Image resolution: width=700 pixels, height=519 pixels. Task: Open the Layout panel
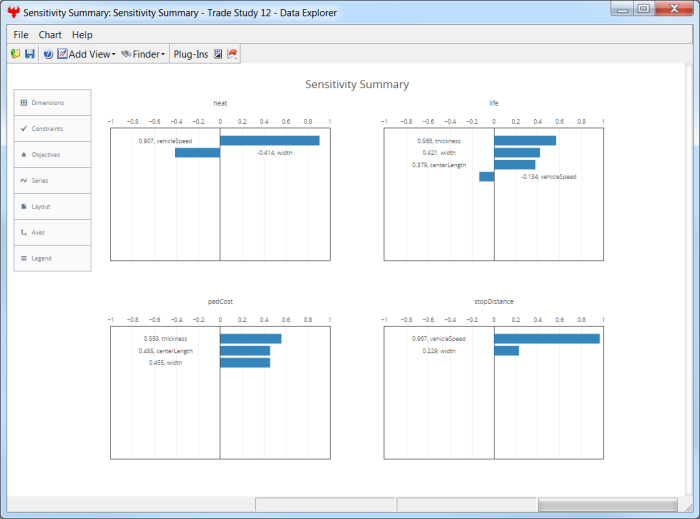coord(52,207)
